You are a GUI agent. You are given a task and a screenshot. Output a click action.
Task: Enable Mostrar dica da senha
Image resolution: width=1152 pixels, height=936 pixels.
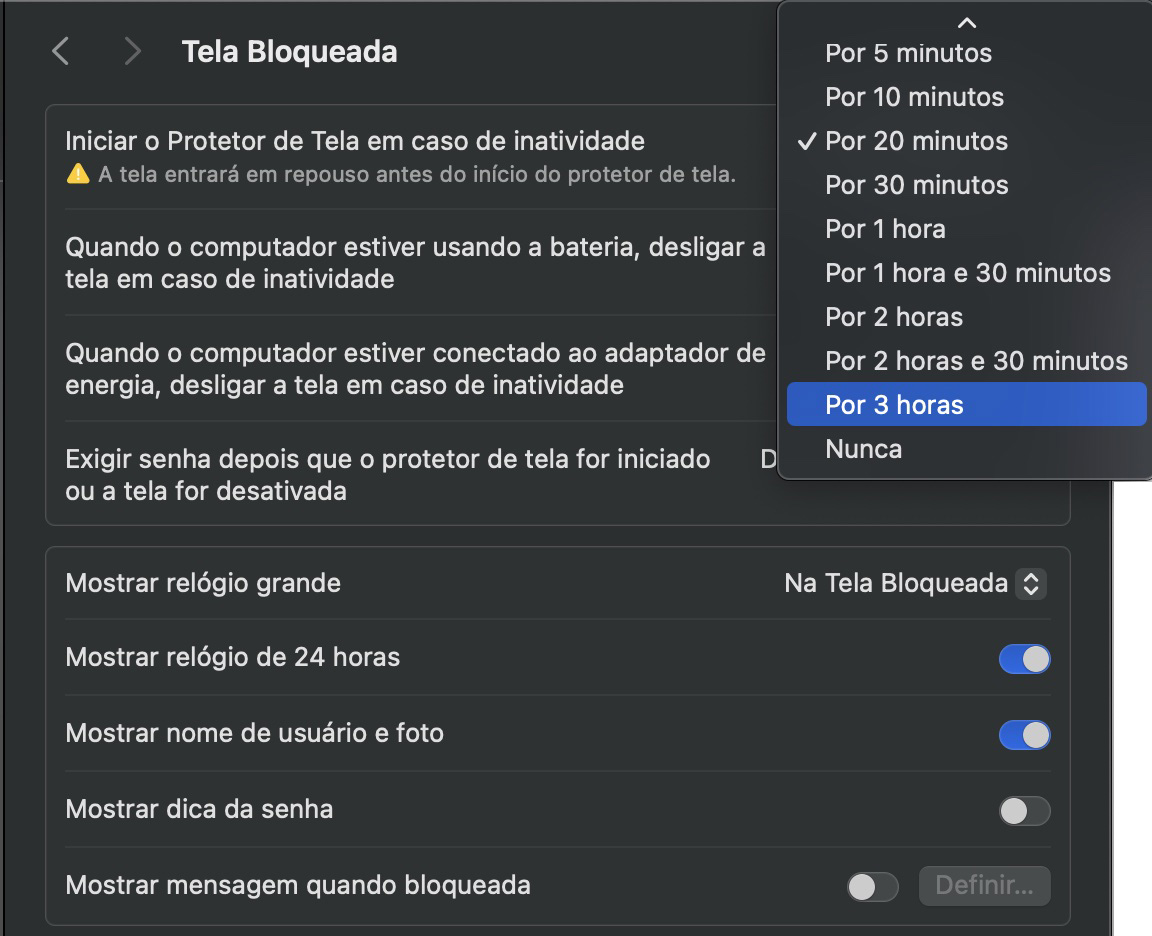(x=1024, y=810)
